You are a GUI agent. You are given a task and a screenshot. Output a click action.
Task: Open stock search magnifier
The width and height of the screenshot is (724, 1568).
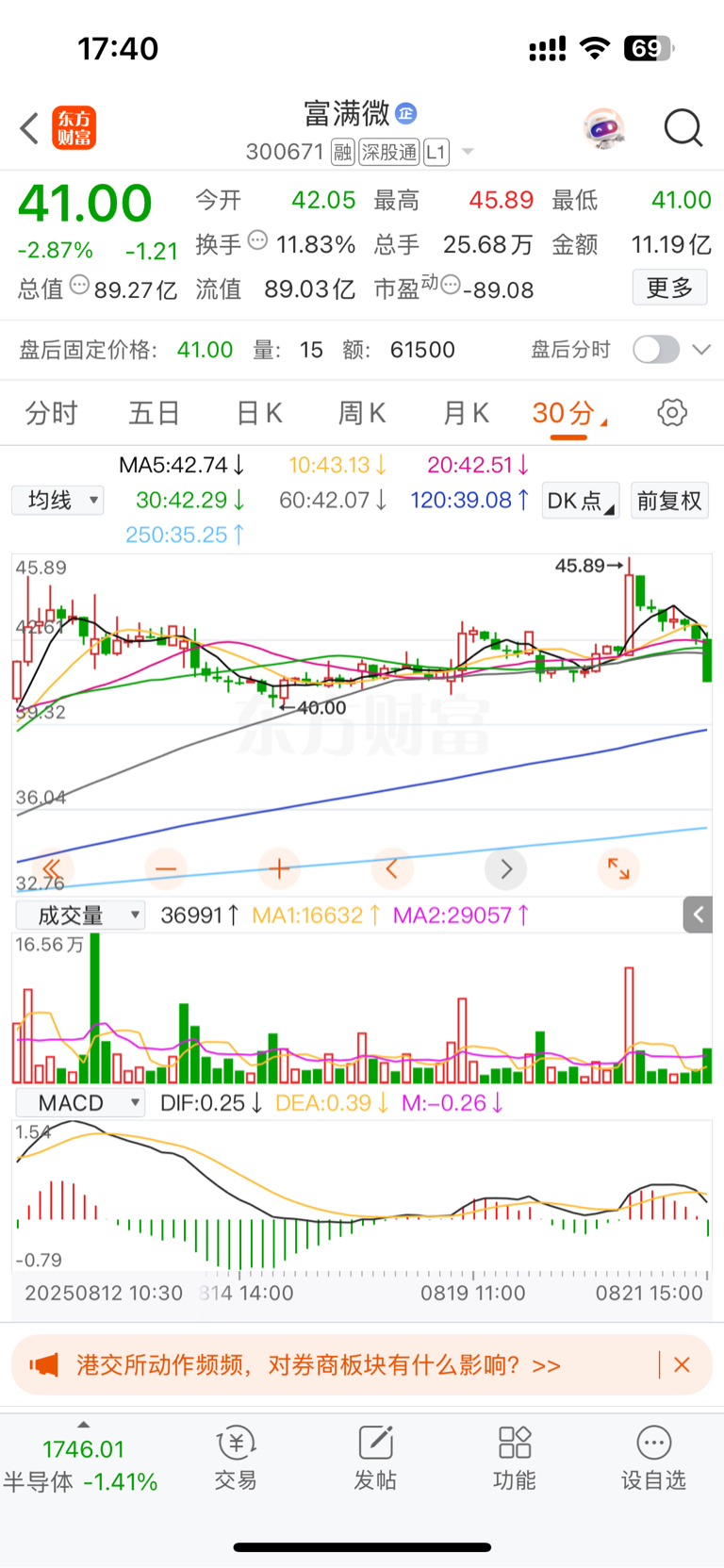(x=683, y=128)
